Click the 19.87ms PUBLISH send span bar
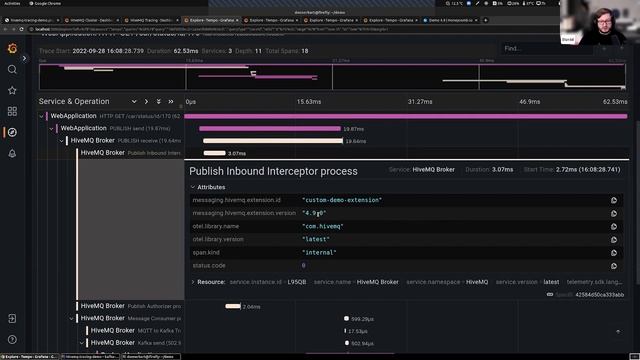This screenshot has height=360, width=640. (x=270, y=129)
